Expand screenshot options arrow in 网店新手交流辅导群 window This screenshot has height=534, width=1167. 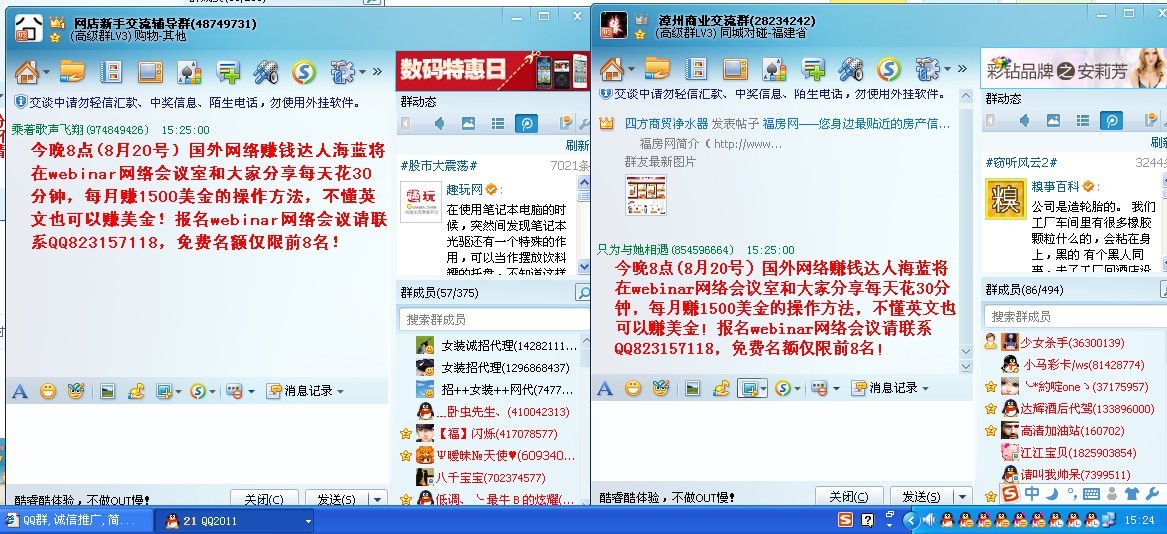(x=178, y=391)
